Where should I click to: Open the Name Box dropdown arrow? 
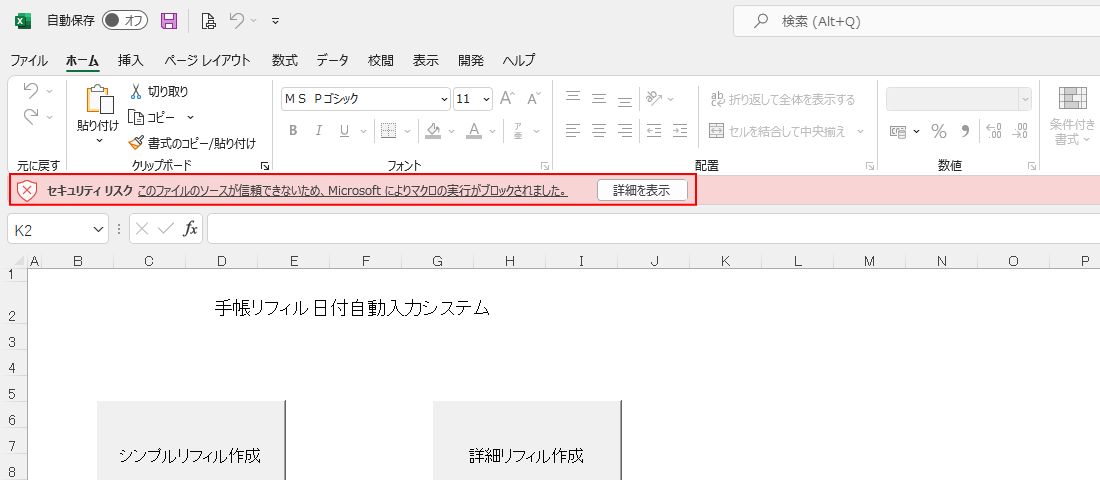(98, 229)
